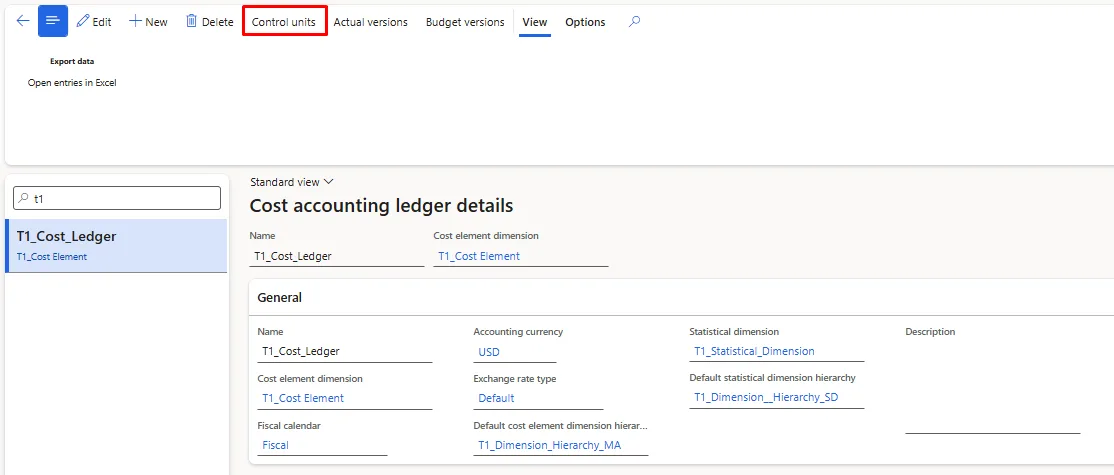
Task: Click the Description text field
Action: click(993, 387)
